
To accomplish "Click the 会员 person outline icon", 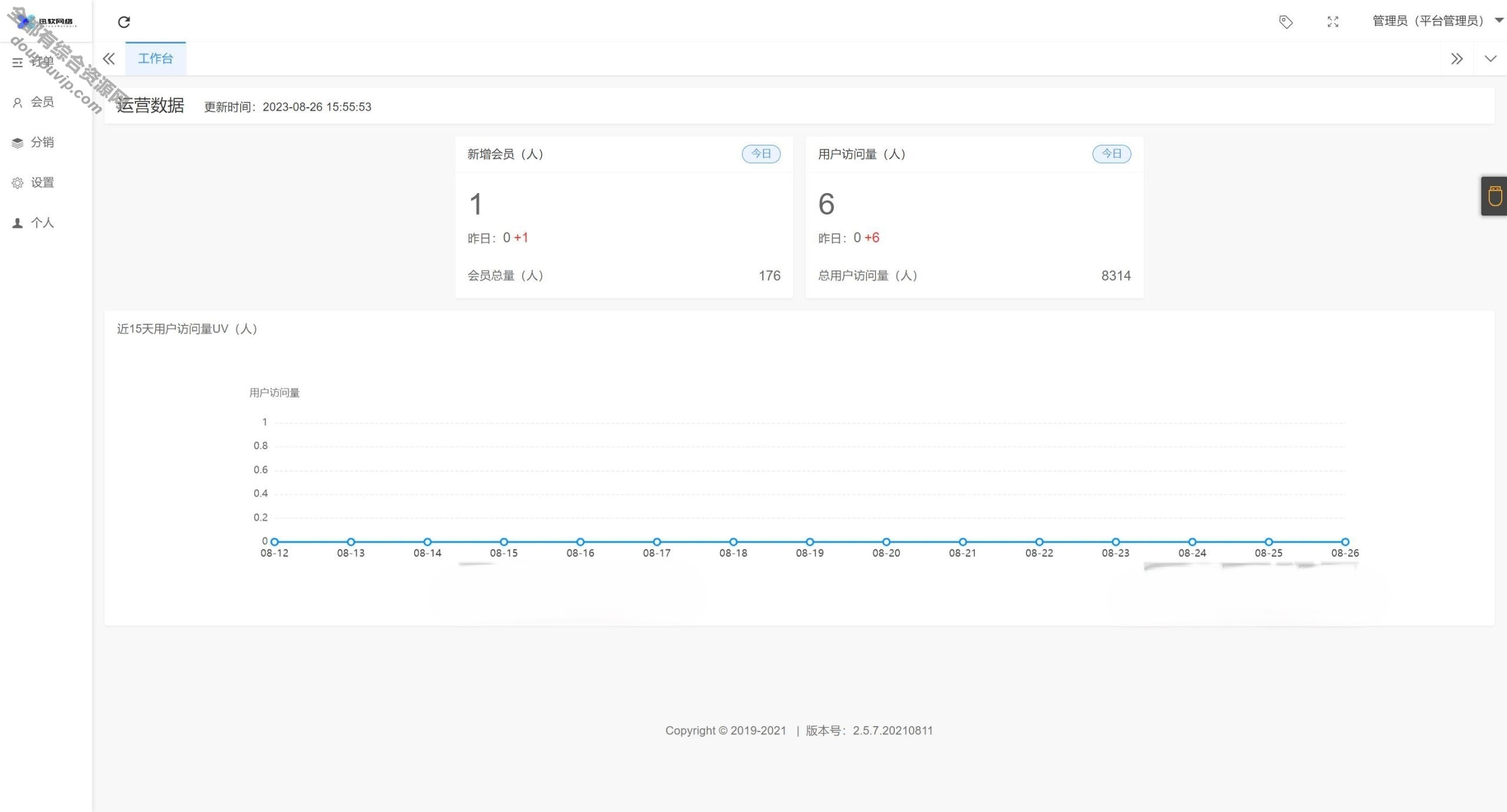I will point(18,102).
